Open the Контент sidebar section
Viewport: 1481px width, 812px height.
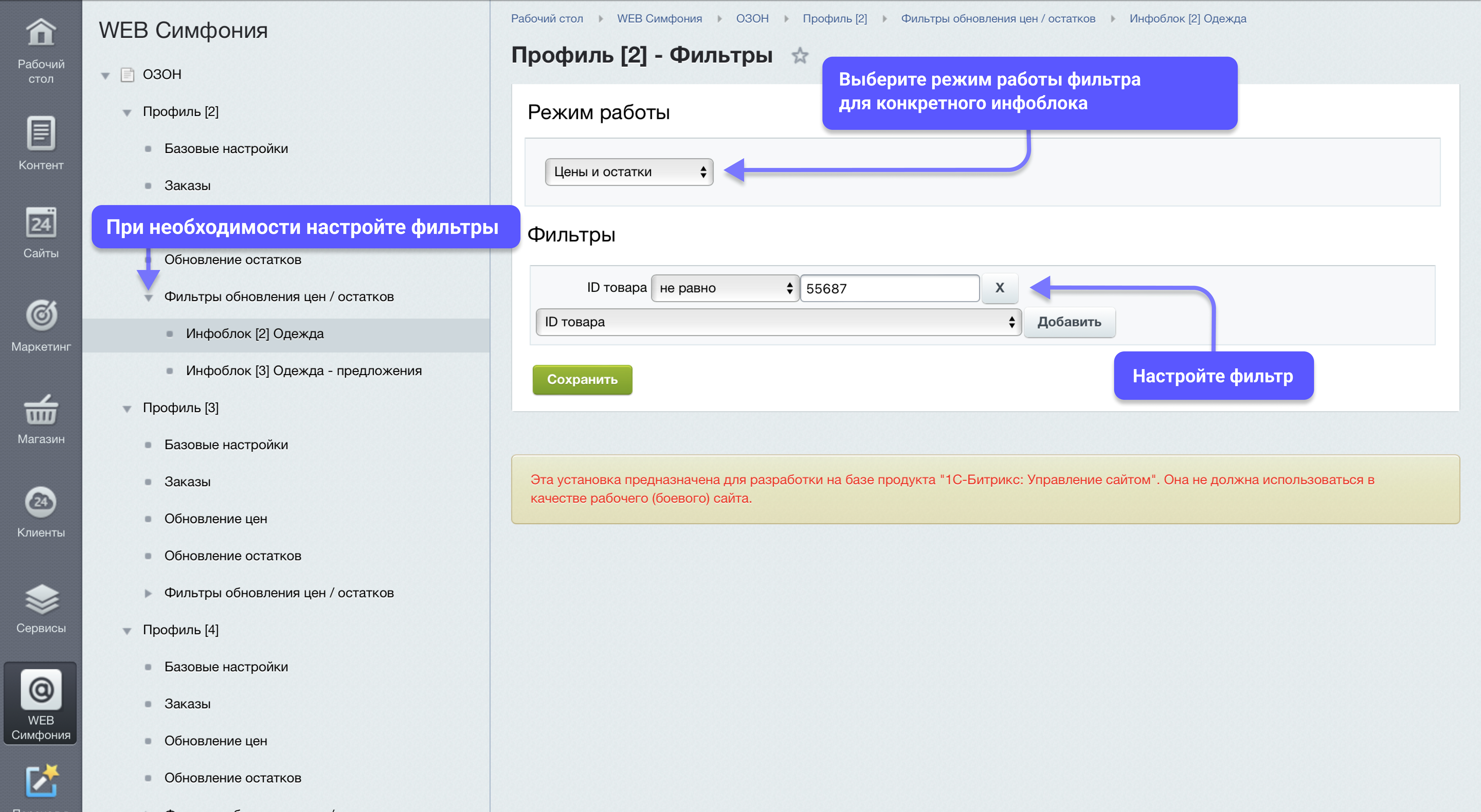(41, 133)
